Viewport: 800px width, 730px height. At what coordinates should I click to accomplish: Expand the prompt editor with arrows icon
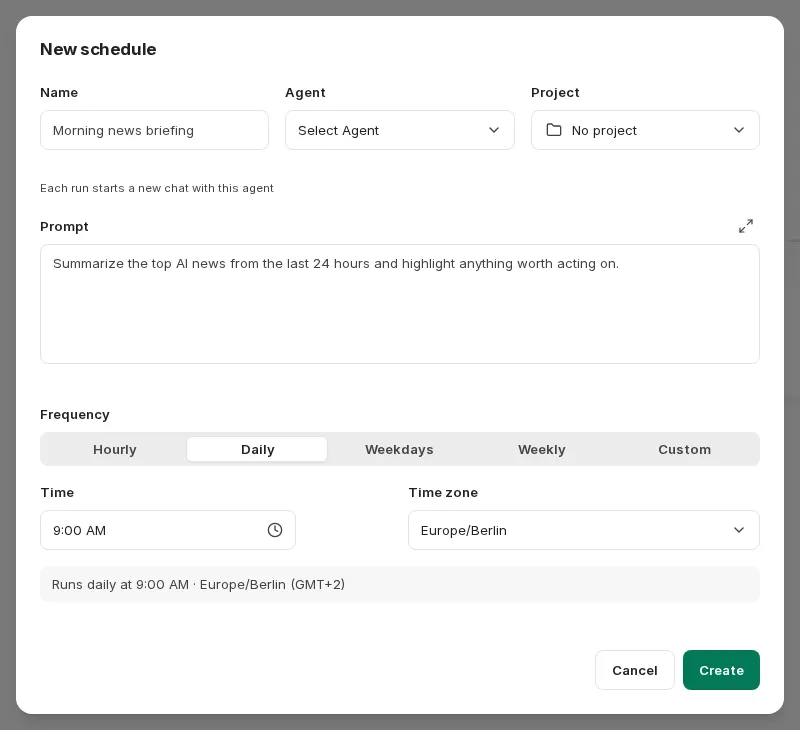(x=745, y=226)
